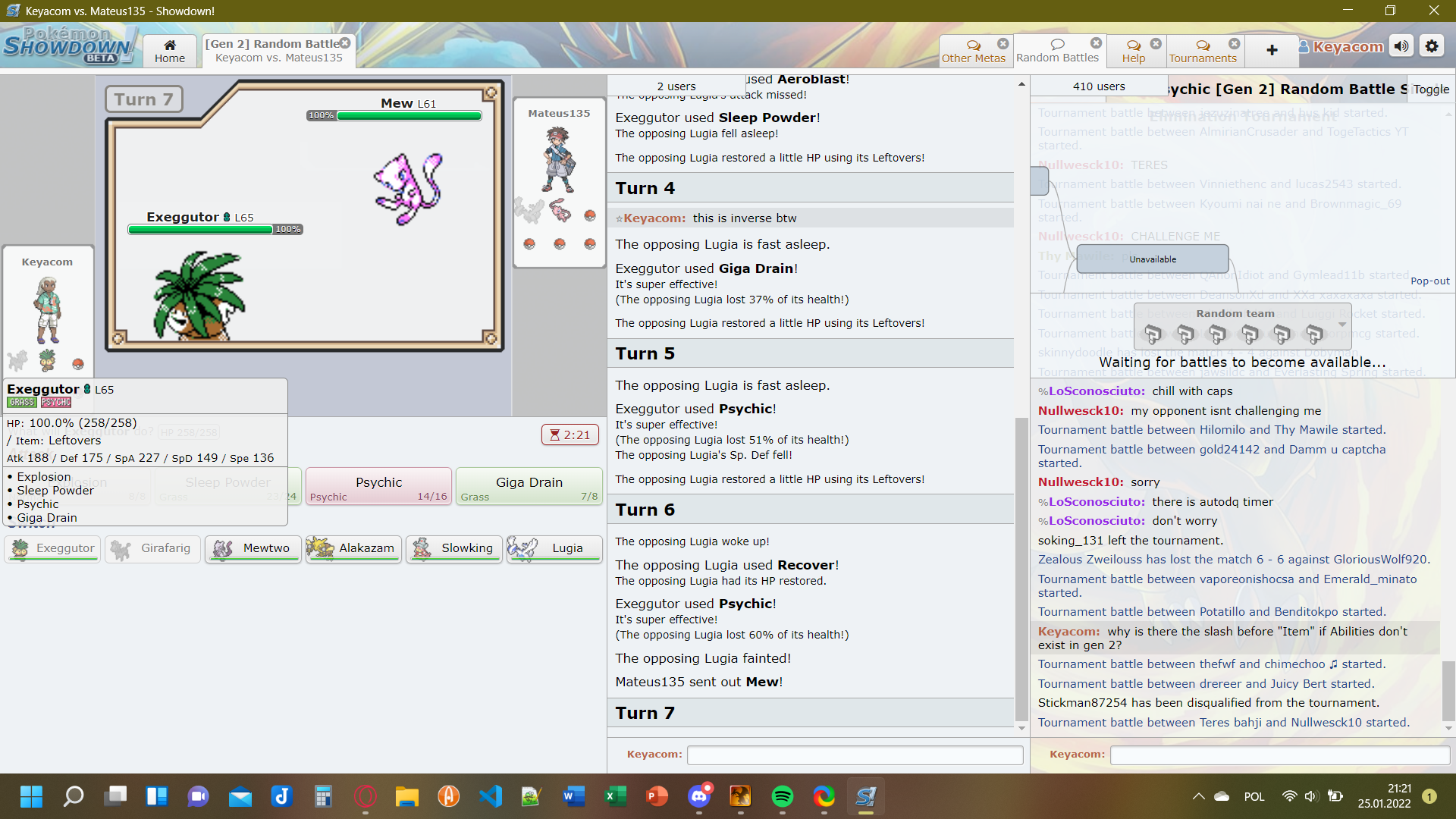
Task: Open battle between thefwf and chimechoo
Action: 1212,664
